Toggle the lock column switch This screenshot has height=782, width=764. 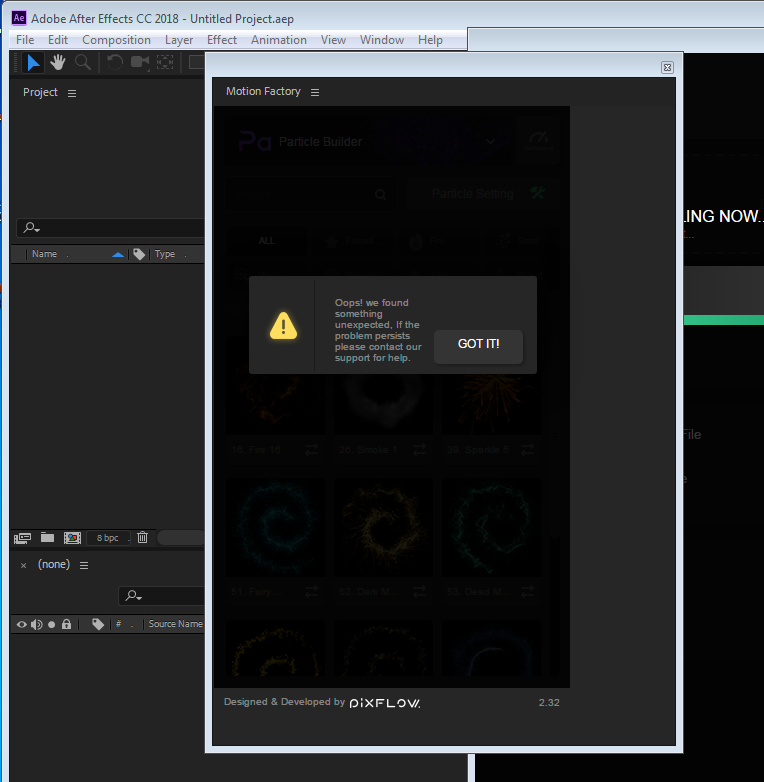point(66,624)
